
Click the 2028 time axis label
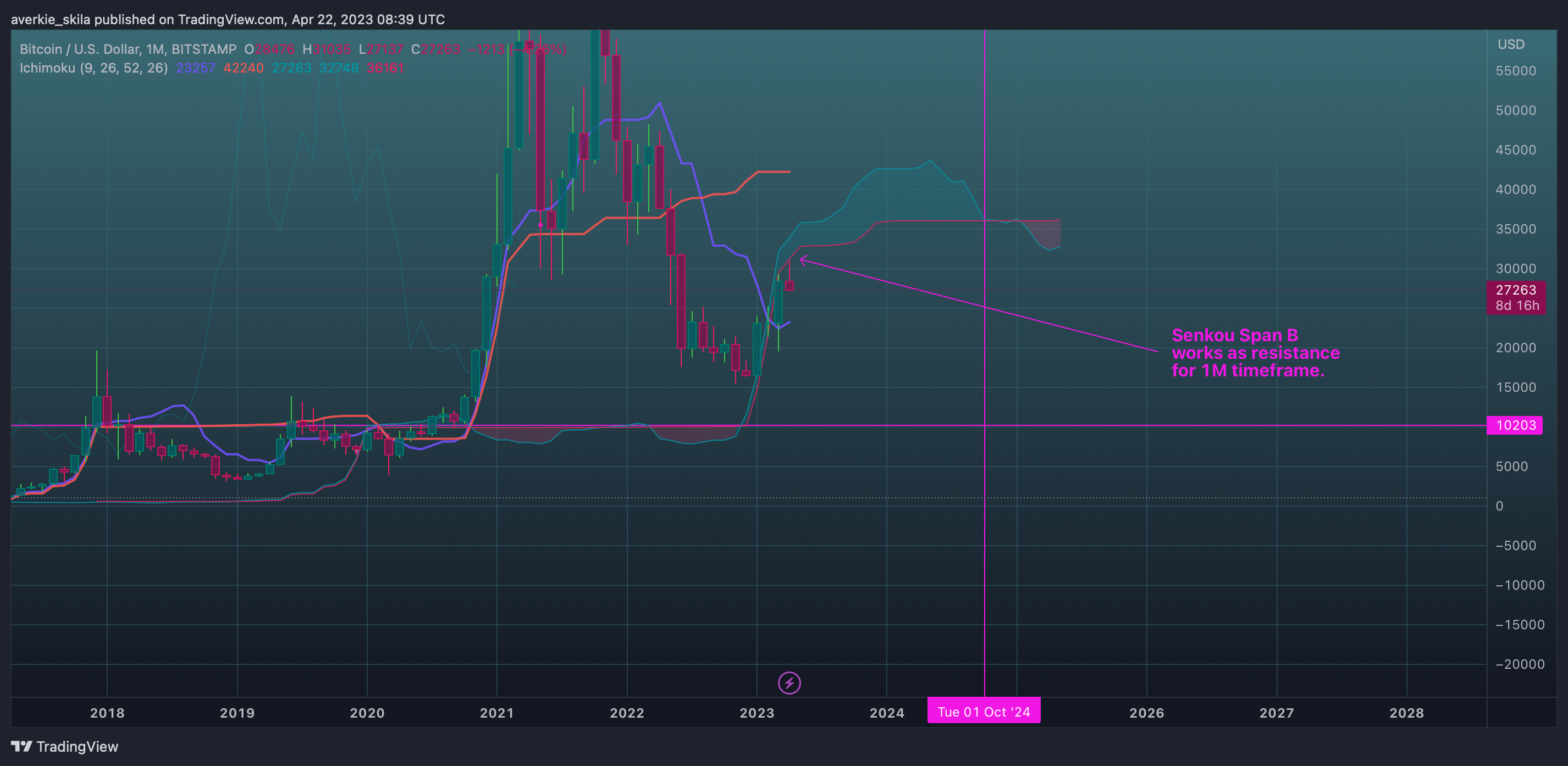[1407, 713]
